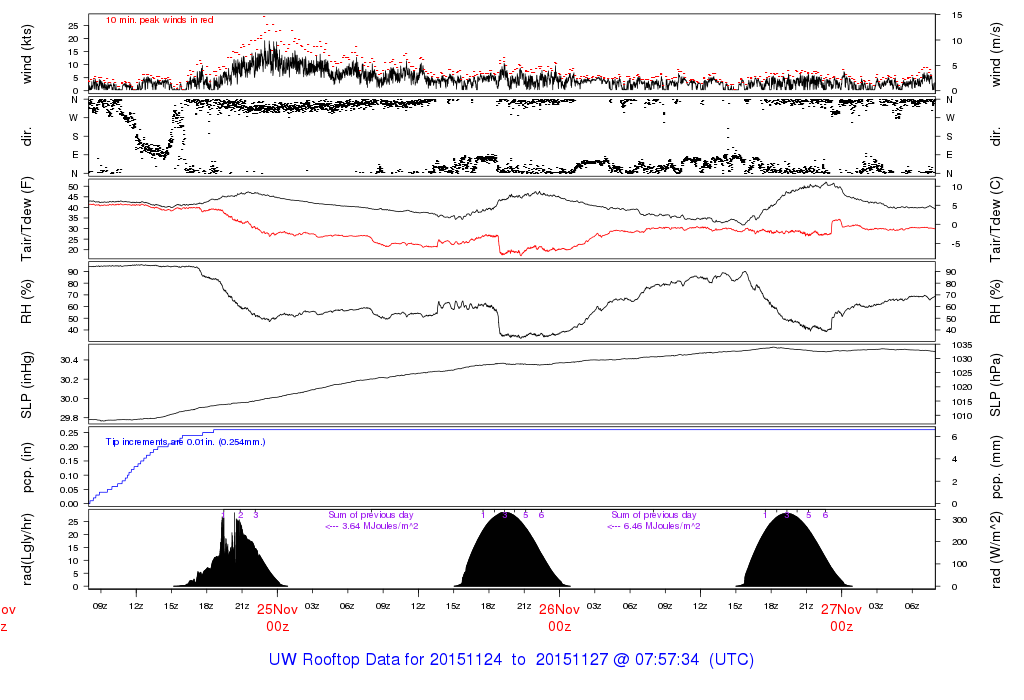Image resolution: width=1024 pixels, height=700 pixels.
Task: Click the 'pcp. (mm)' axis label
Action: (x=995, y=468)
